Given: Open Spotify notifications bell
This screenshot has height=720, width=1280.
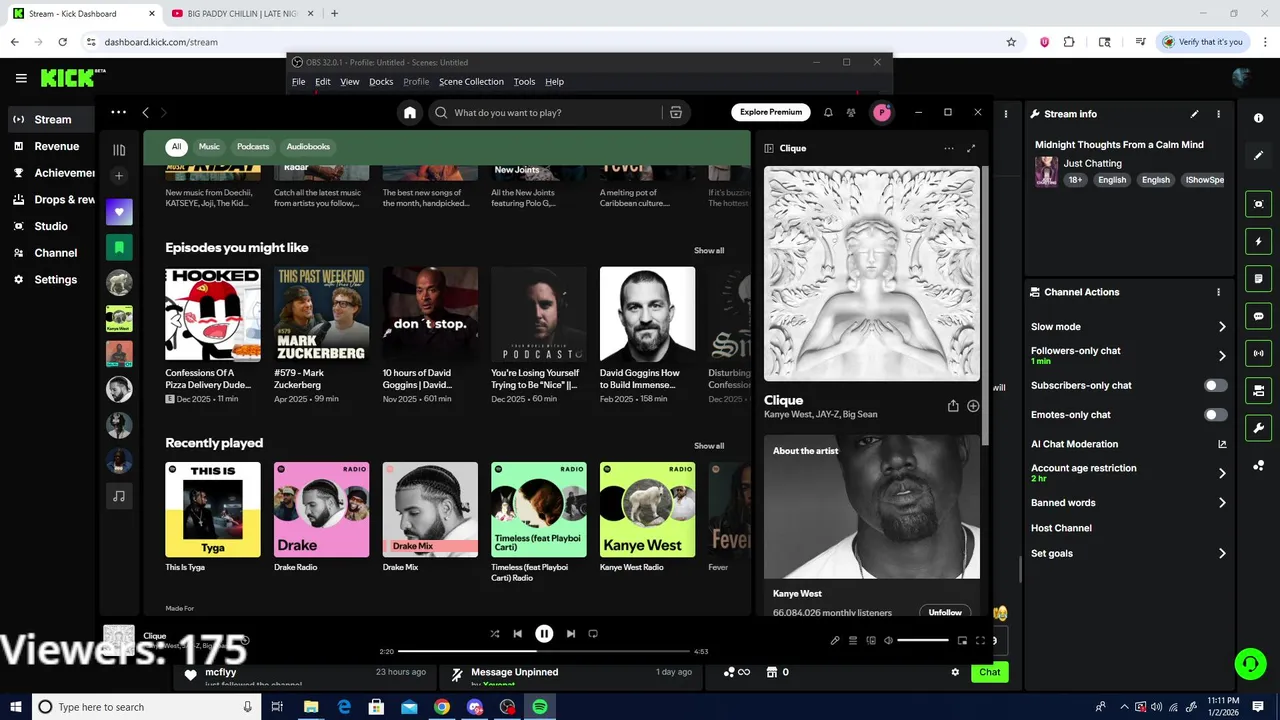Looking at the screenshot, I should 828,113.
